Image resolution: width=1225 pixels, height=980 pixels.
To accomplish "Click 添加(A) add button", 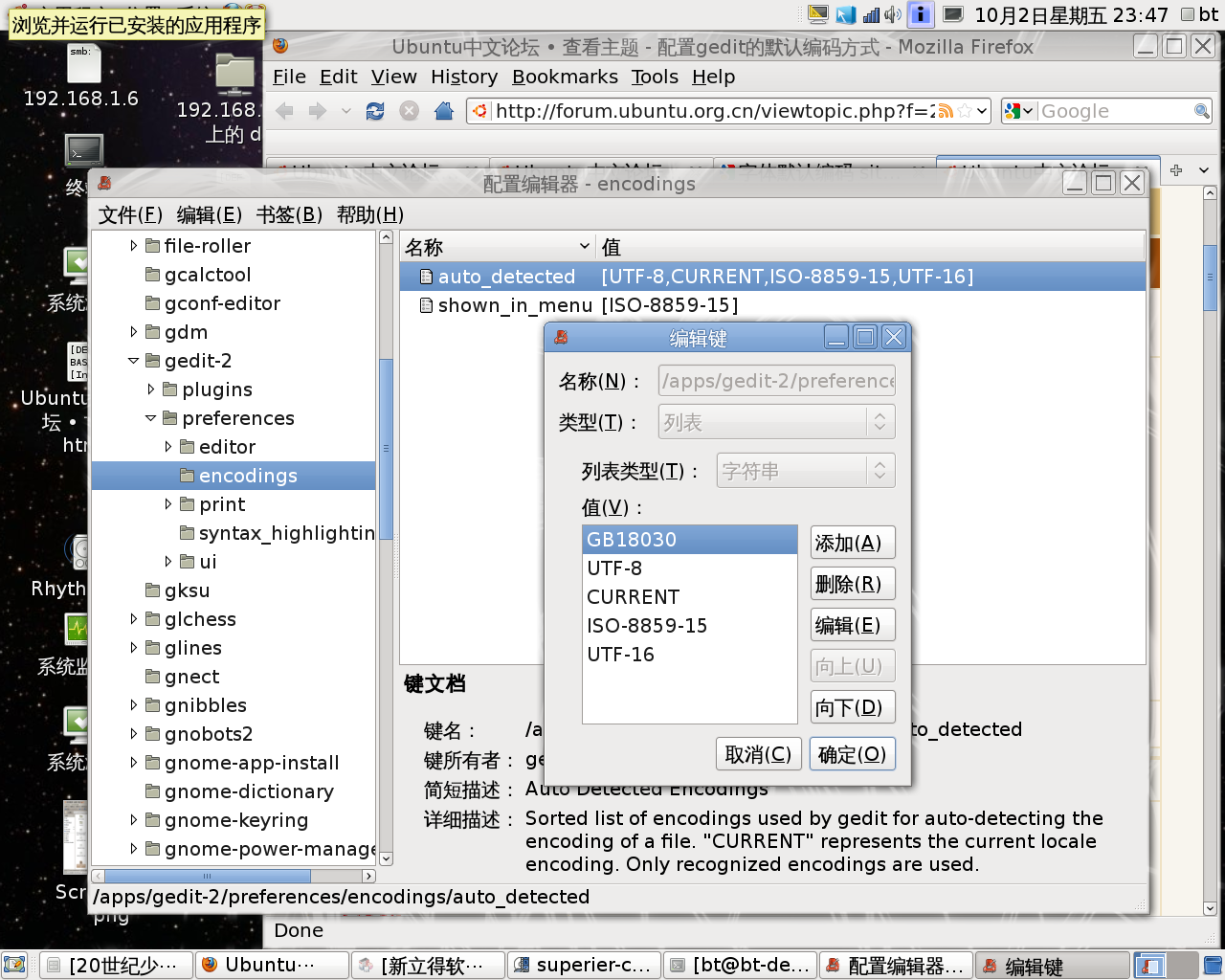I will click(853, 543).
